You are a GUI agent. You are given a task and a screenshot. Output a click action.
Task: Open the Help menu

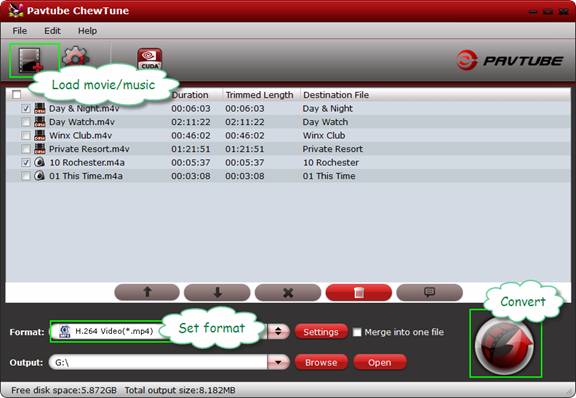(87, 31)
